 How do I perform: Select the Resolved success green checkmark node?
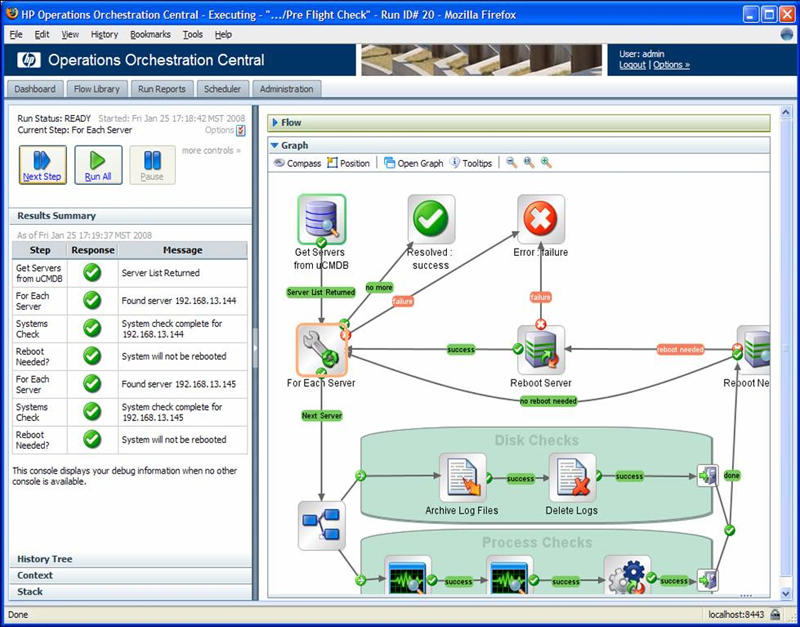(431, 219)
